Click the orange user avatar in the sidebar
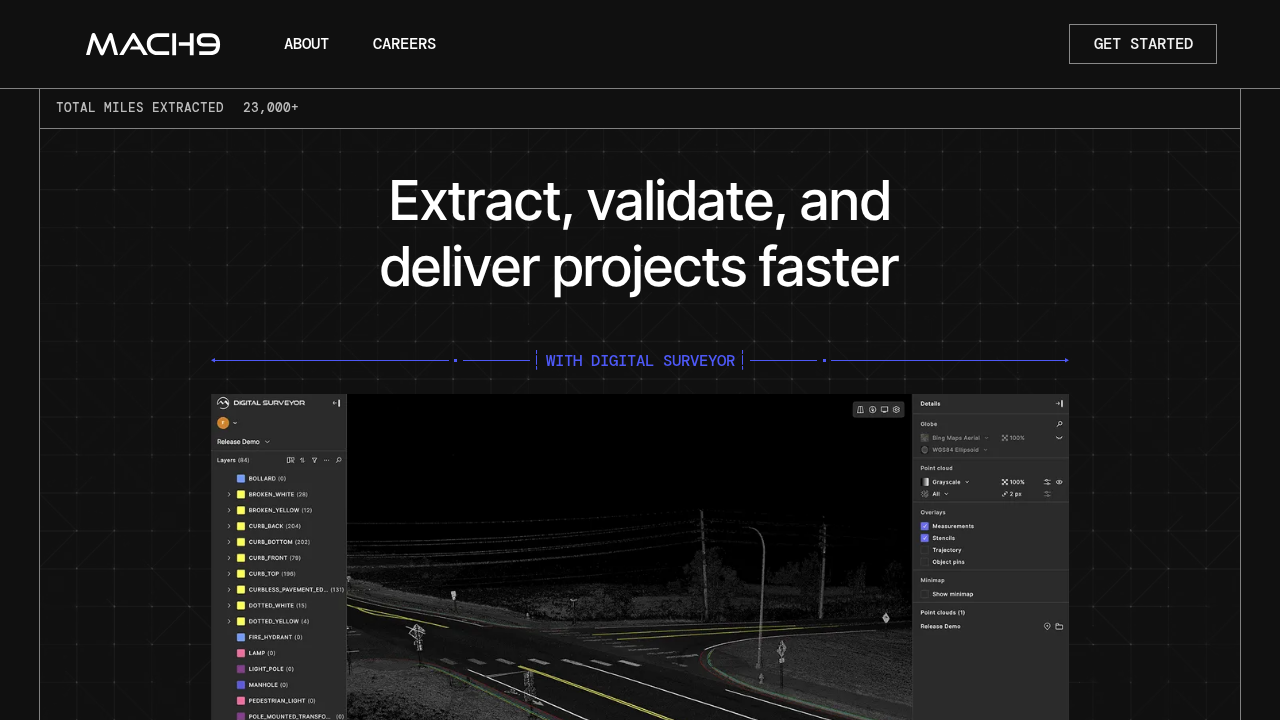This screenshot has height=720, width=1280. click(x=222, y=423)
